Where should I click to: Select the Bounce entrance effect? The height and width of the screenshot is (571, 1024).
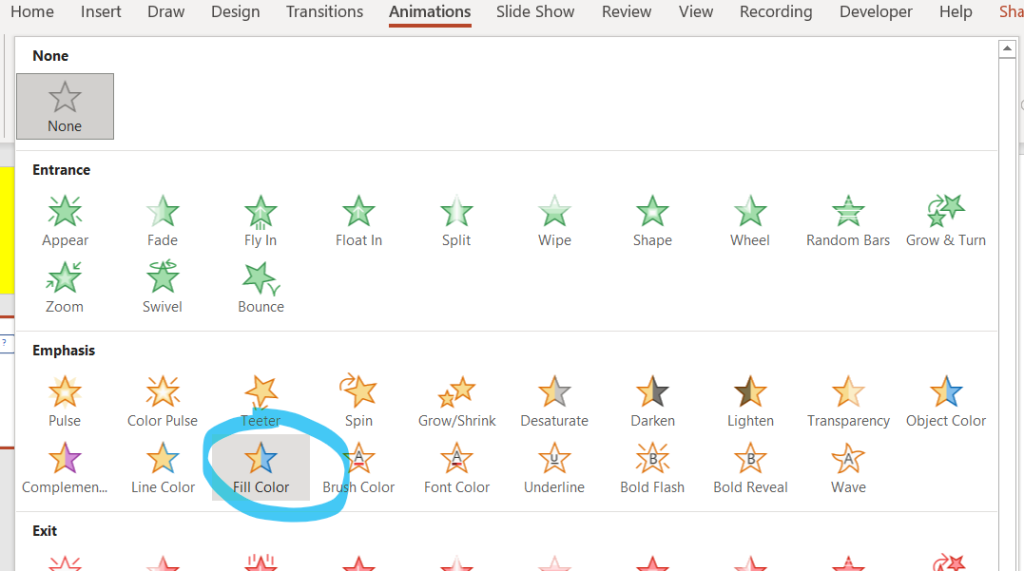click(261, 287)
